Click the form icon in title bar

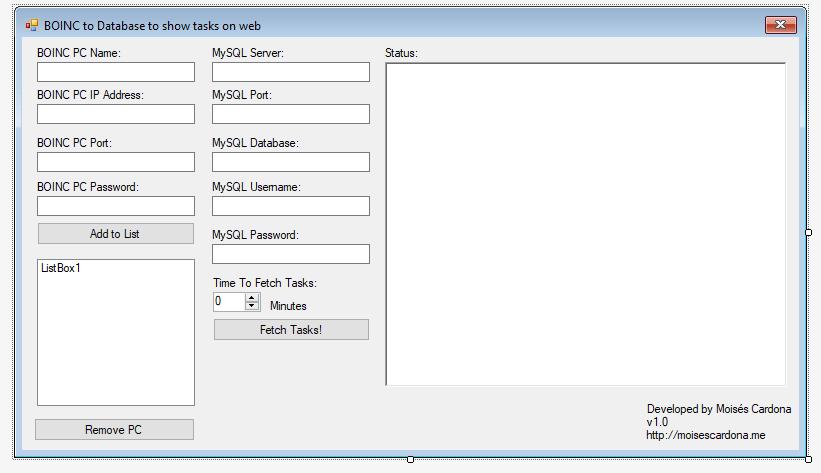pos(32,25)
